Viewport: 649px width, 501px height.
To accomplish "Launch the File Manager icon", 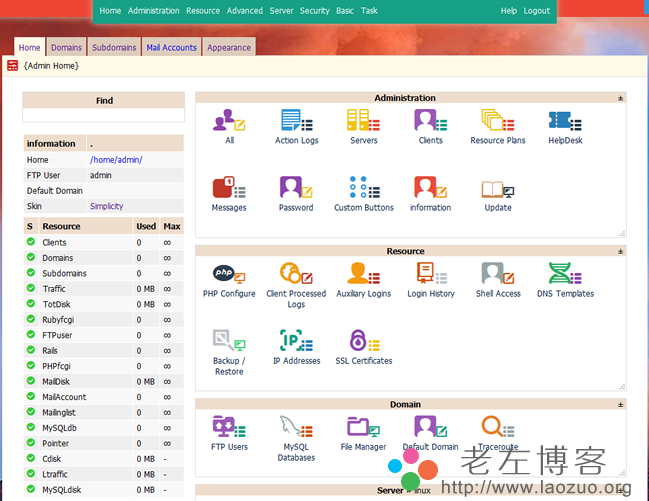I will click(363, 428).
